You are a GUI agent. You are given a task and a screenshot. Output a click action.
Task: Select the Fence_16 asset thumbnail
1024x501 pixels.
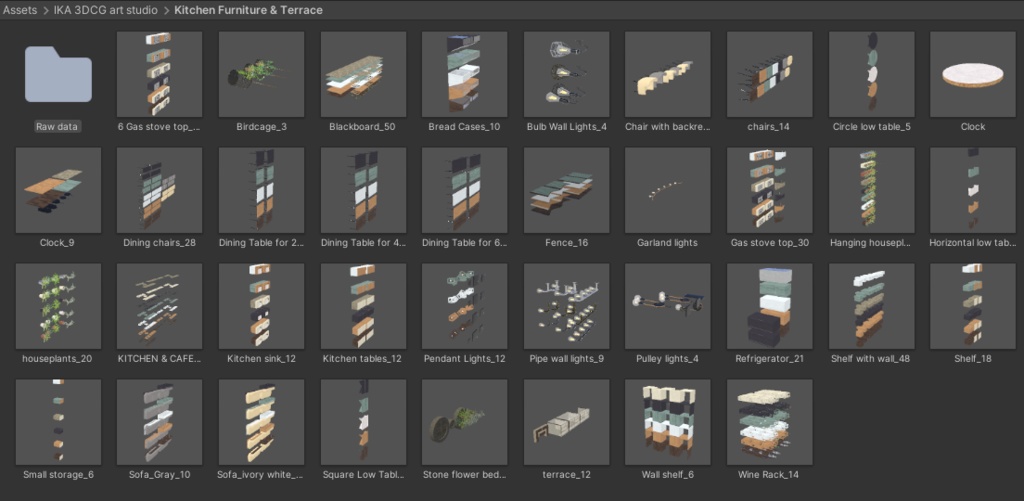(x=566, y=190)
